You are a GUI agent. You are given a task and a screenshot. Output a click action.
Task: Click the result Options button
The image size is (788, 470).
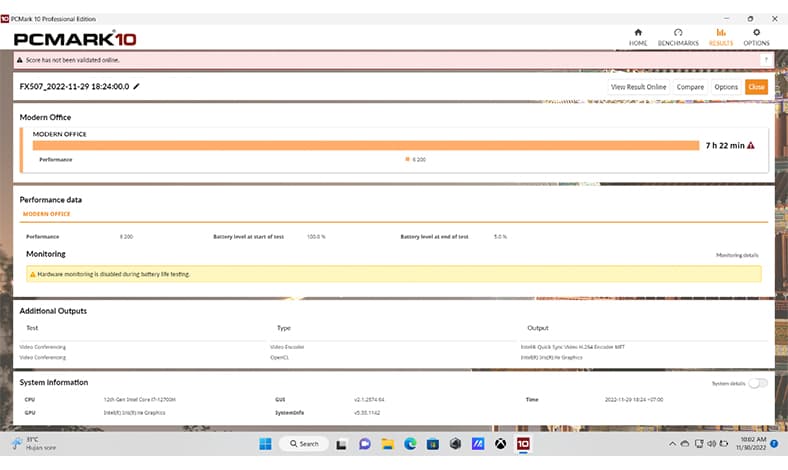726,87
